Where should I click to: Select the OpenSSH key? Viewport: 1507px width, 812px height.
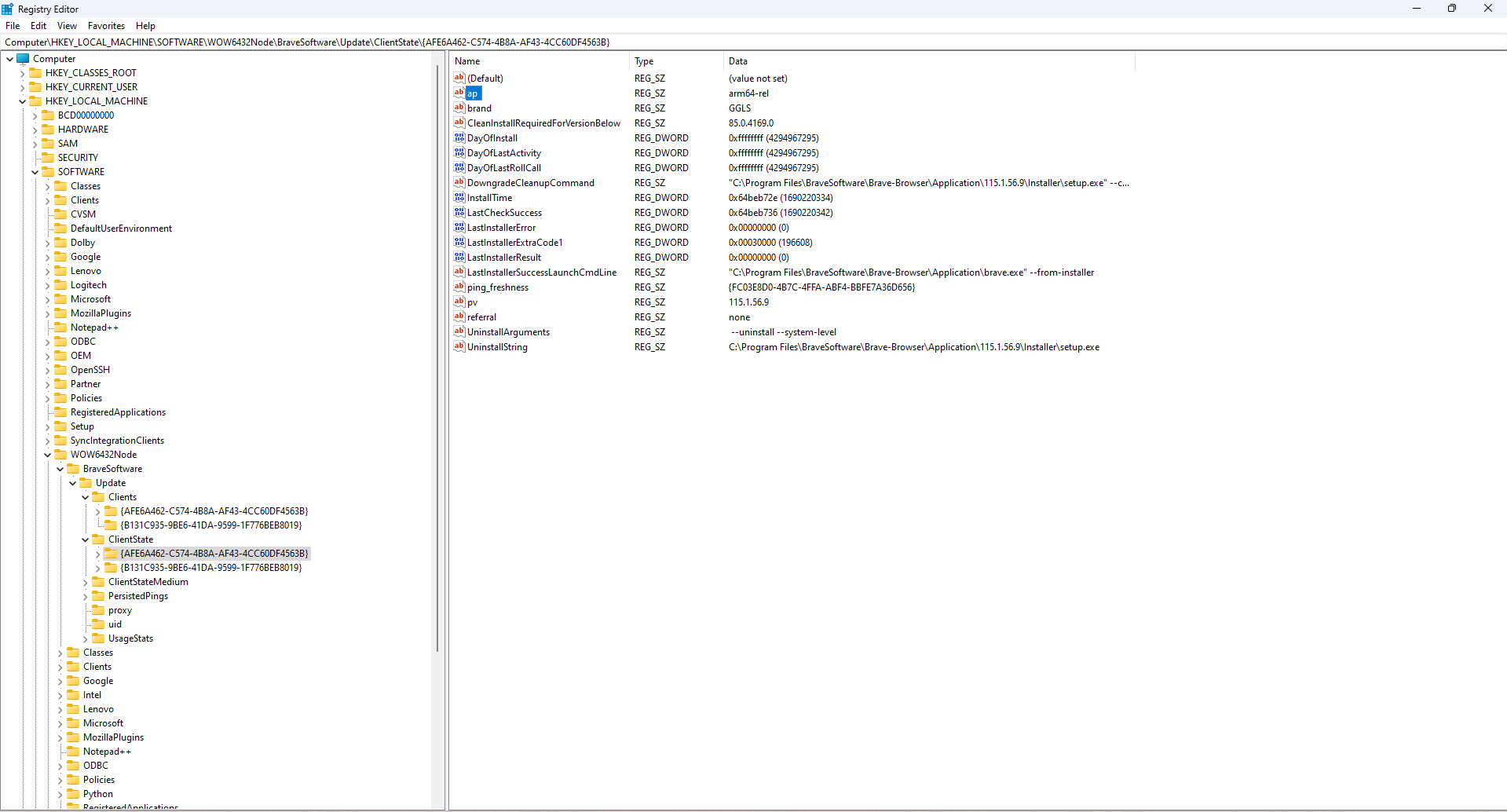click(90, 370)
